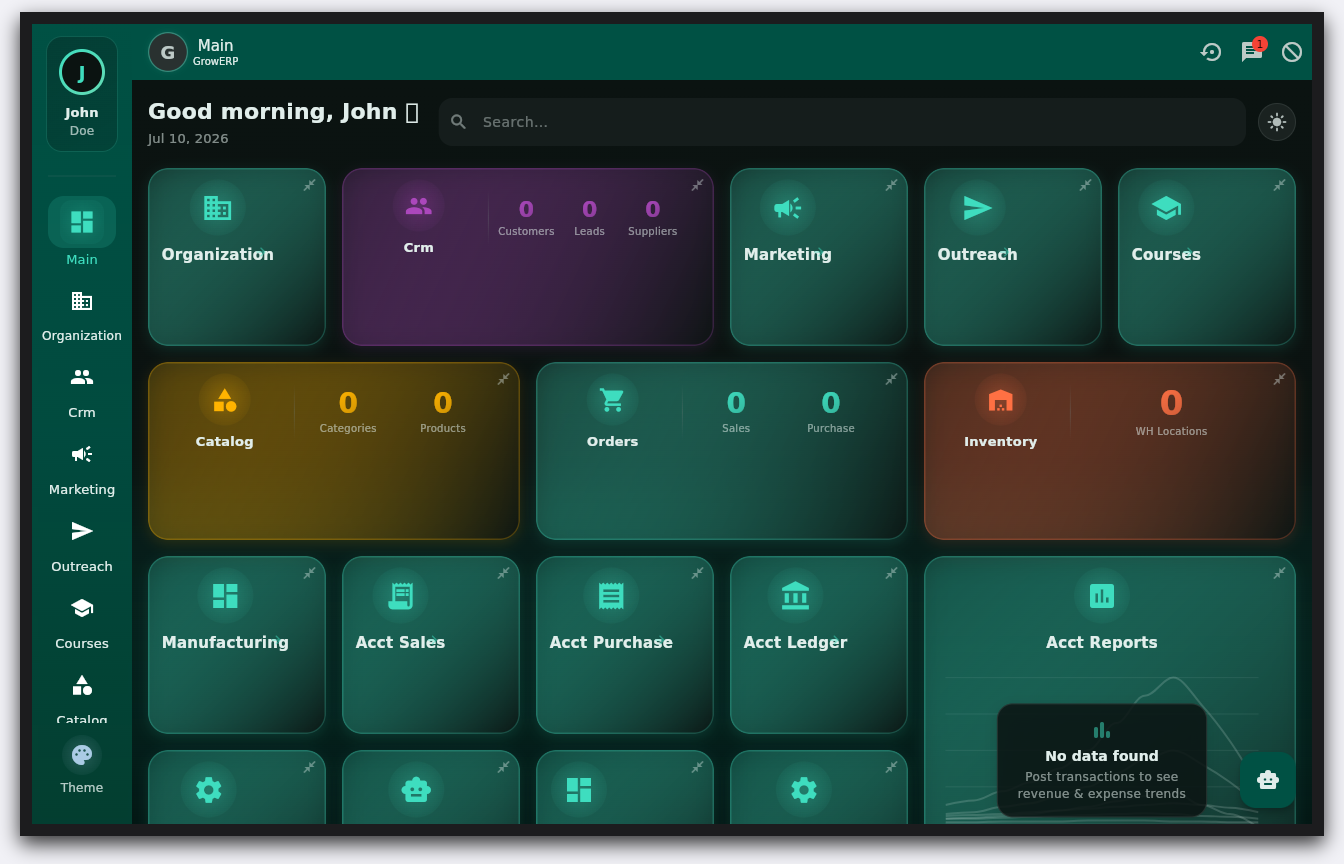The height and width of the screenshot is (864, 1344).
Task: Open the Marketing tile's megaphone icon
Action: [788, 208]
